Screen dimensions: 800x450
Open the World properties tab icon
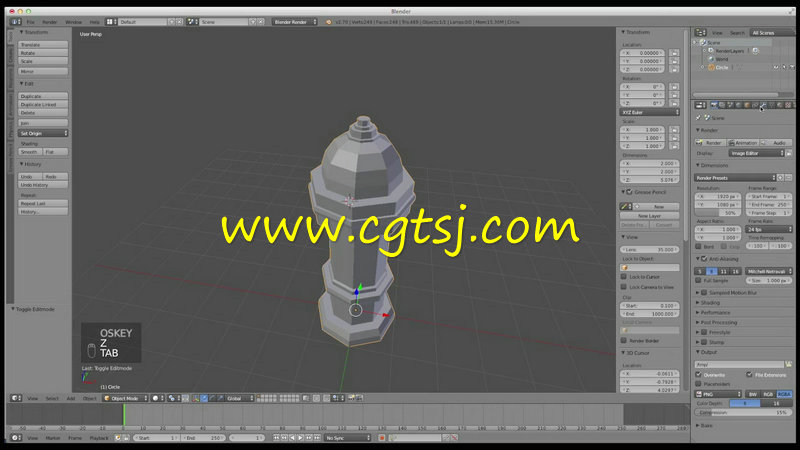coord(738,105)
